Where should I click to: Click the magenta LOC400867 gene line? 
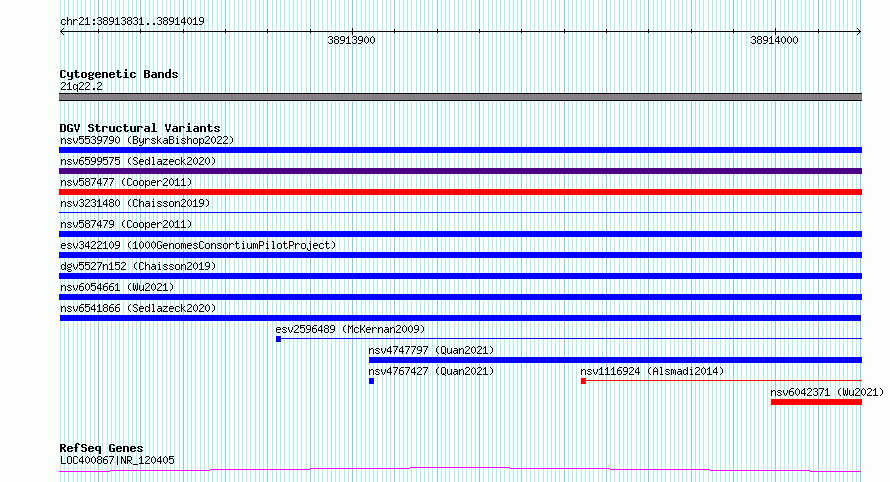[460, 470]
